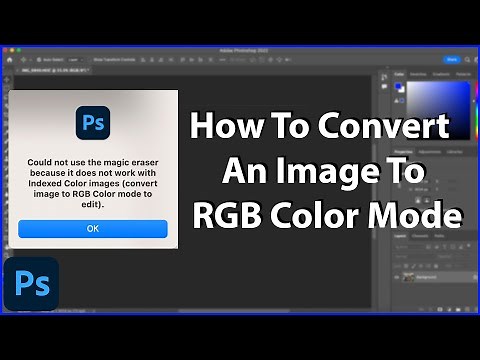Switch to the Libraries tab
Viewport: 480px width, 360px height.
click(x=455, y=152)
